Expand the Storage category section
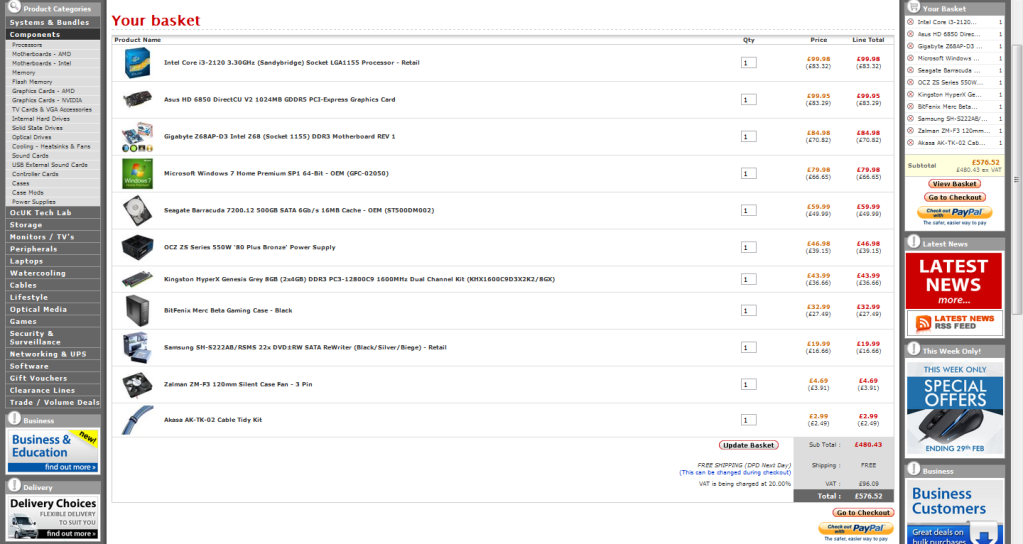 [27, 225]
